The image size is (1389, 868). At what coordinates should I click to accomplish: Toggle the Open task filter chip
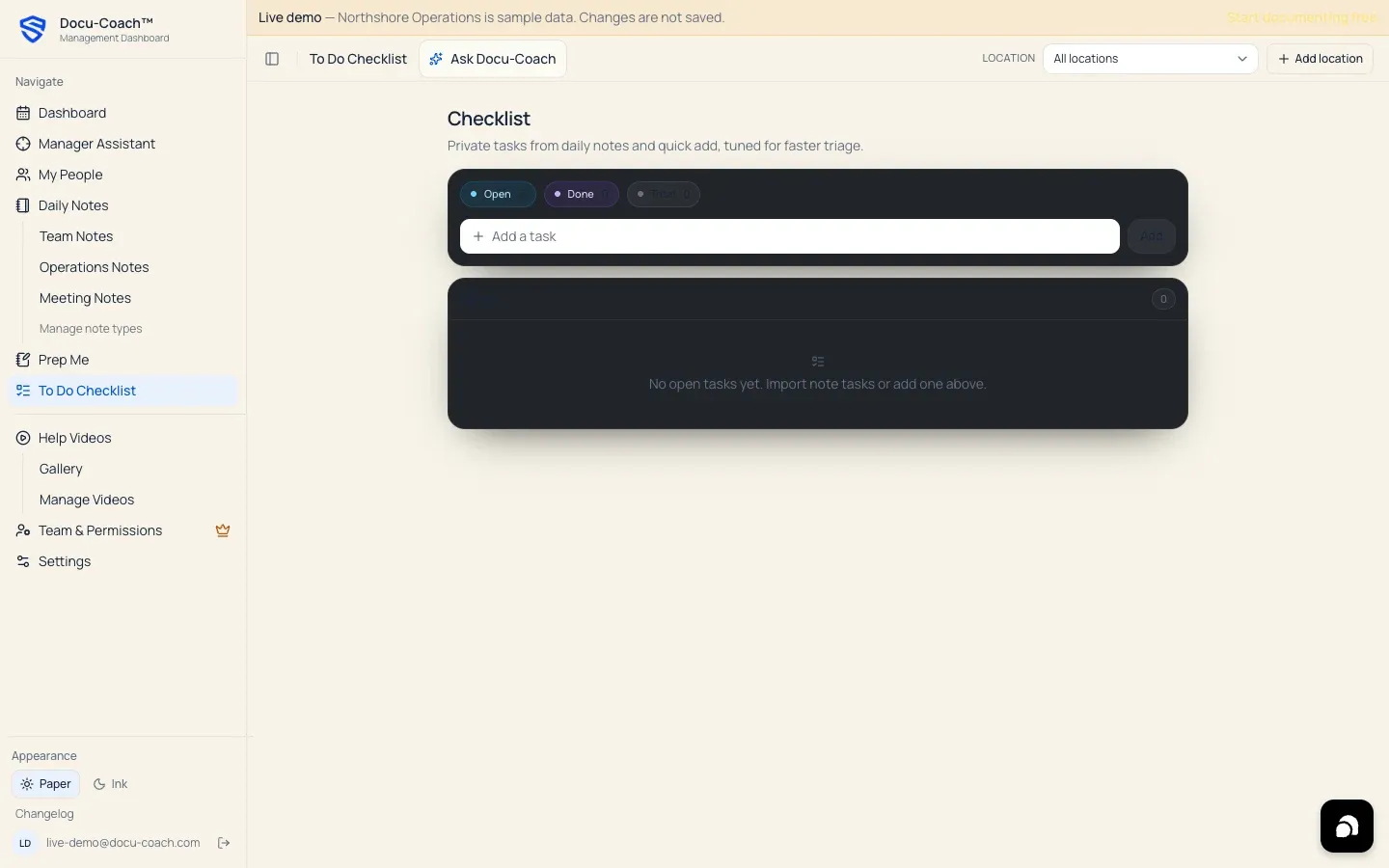pyautogui.click(x=498, y=194)
